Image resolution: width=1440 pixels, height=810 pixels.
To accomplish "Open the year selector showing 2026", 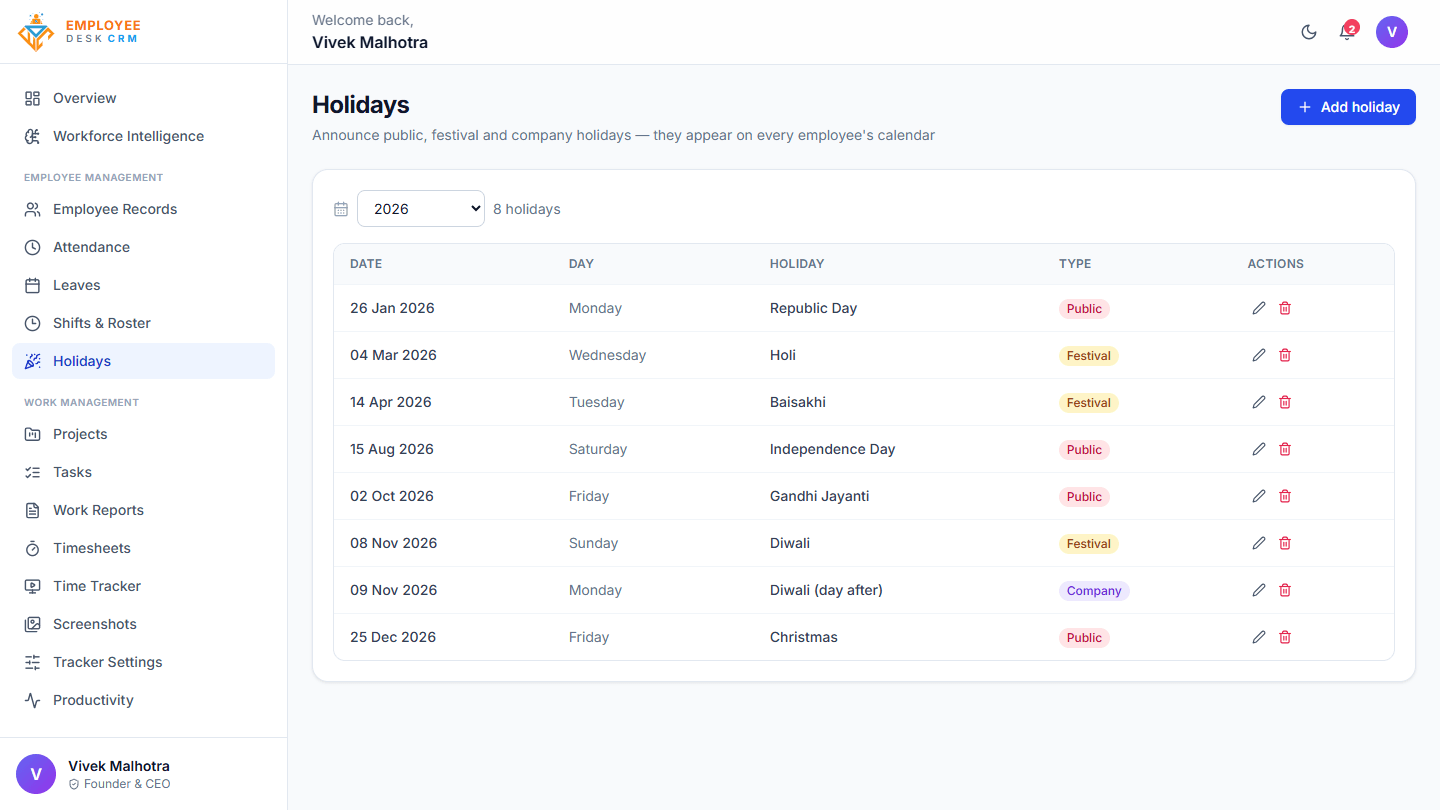I will coord(421,209).
